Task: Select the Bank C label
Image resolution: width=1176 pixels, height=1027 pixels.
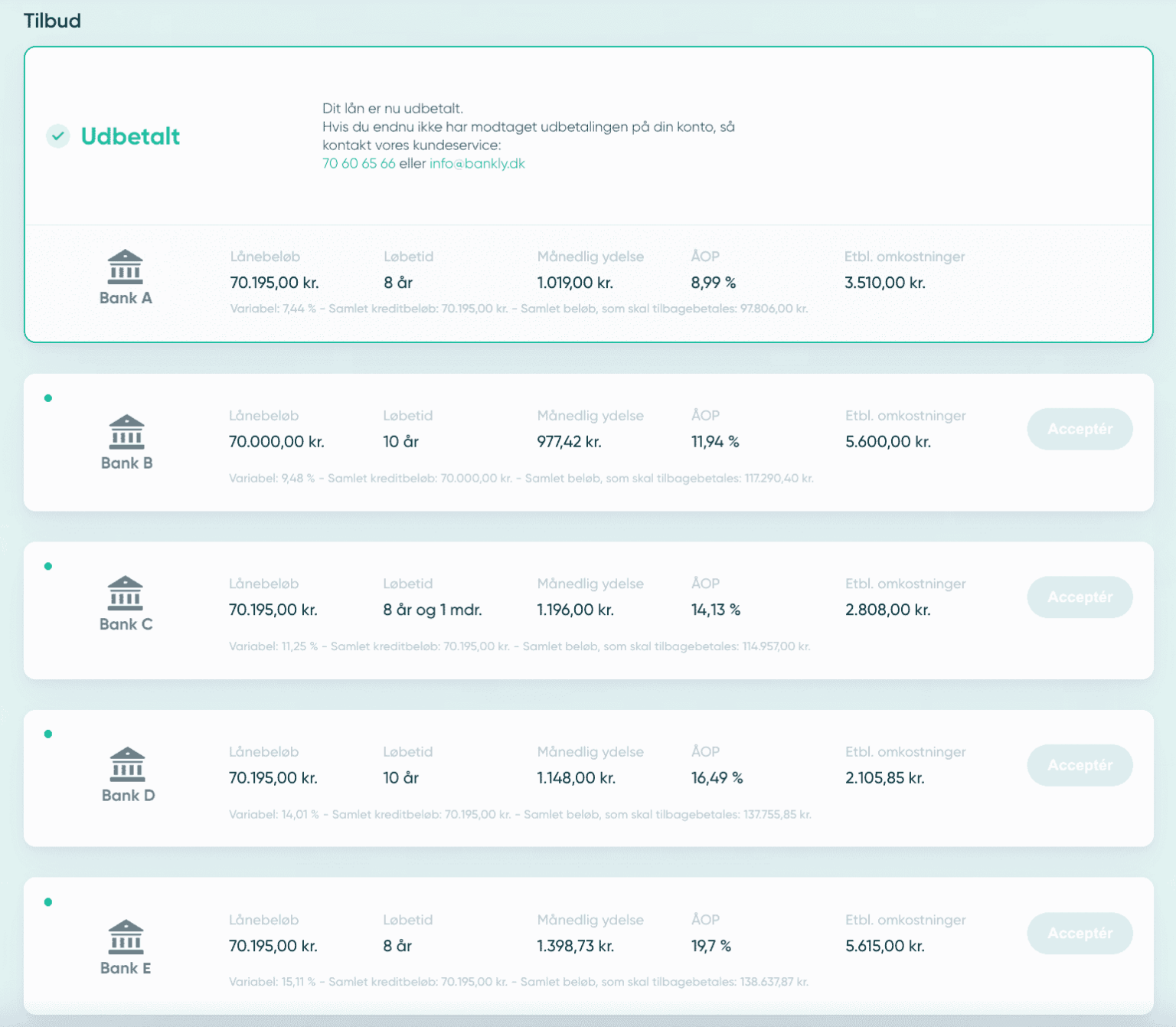Action: point(126,624)
